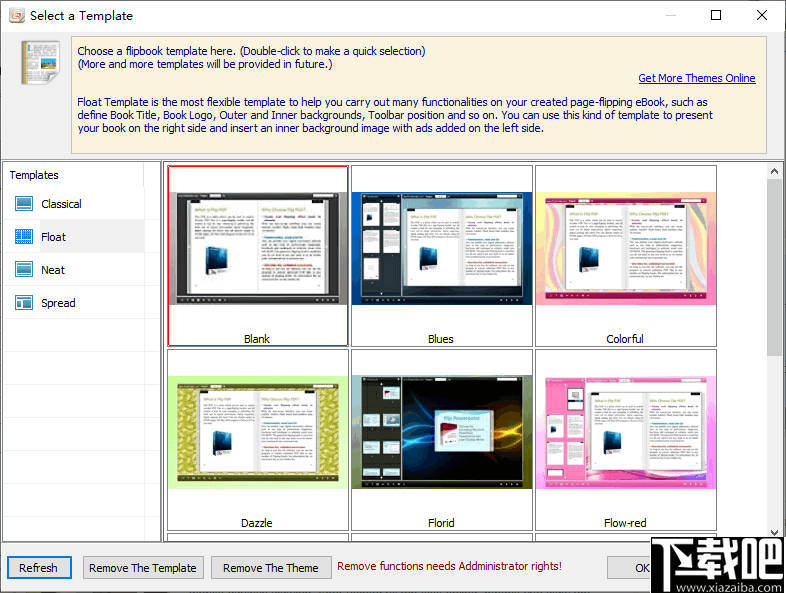The height and width of the screenshot is (593, 786).
Task: Click the Spread template icon
Action: [24, 303]
